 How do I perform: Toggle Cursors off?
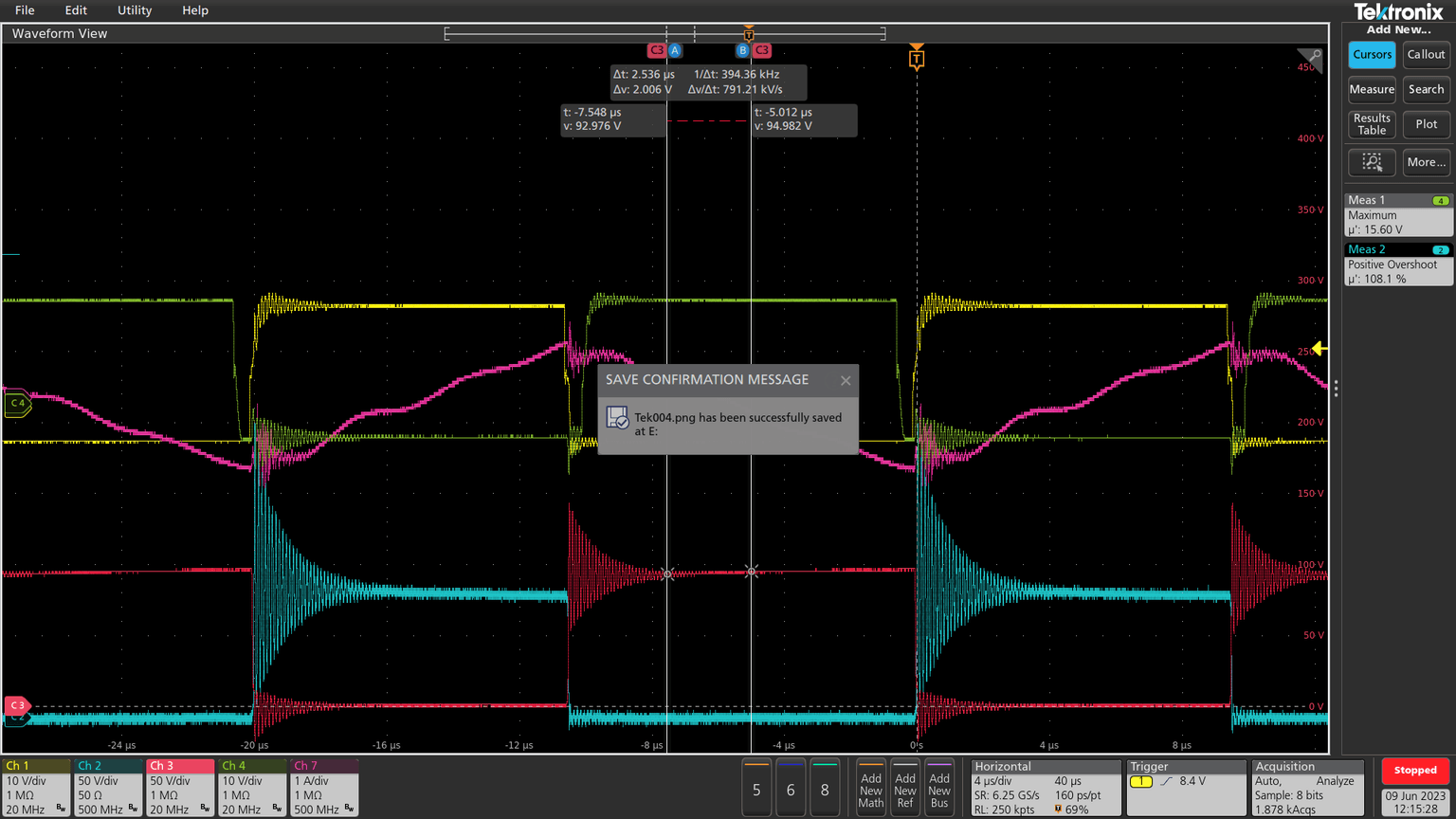tap(1372, 54)
